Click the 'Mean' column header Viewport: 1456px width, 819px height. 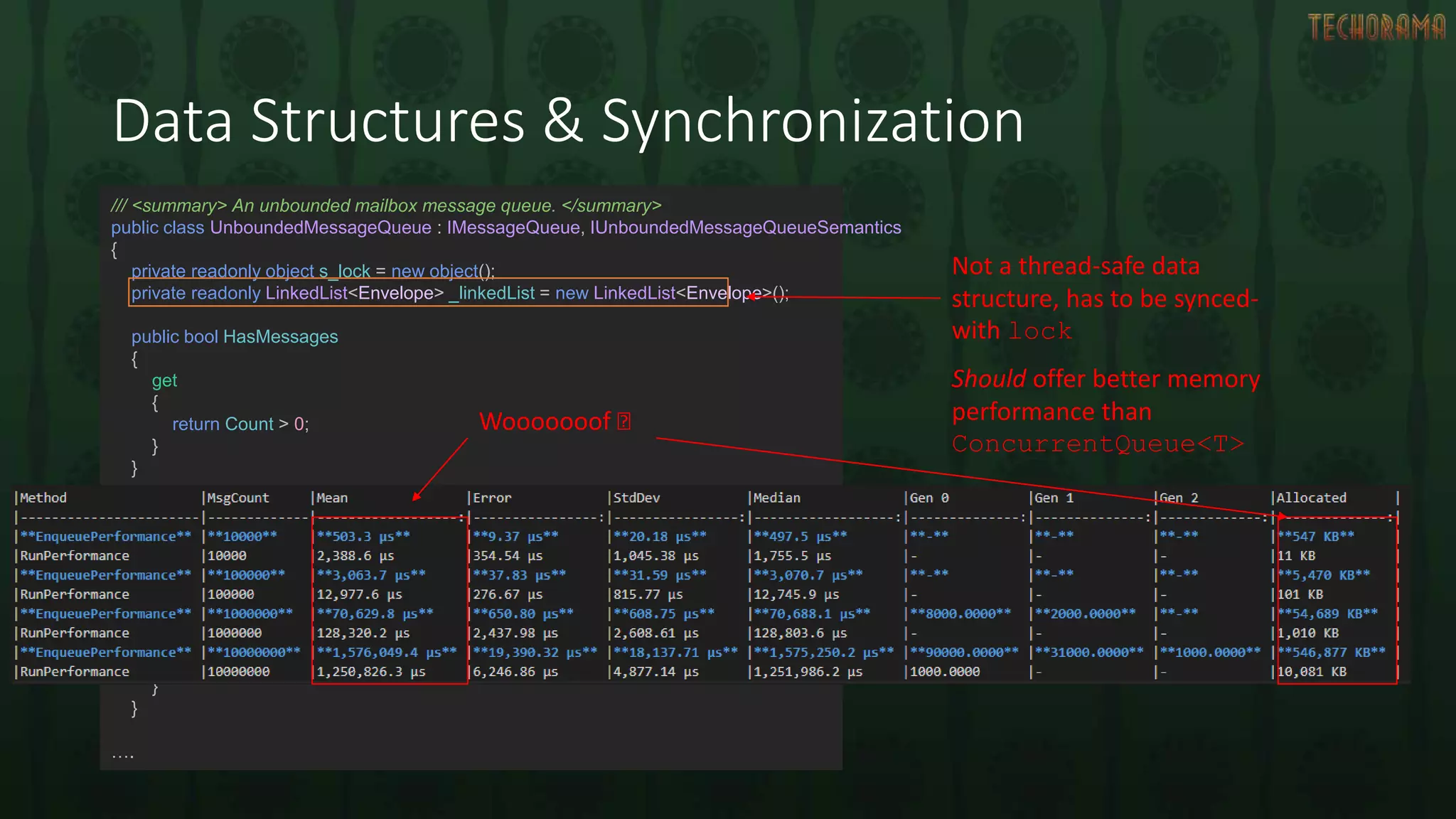pyautogui.click(x=332, y=498)
